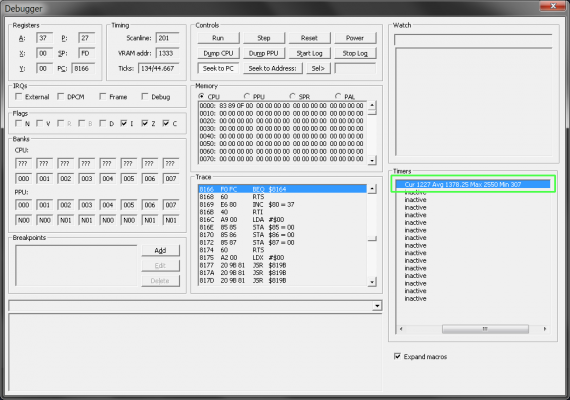Click the Y register field
The width and height of the screenshot is (570, 400).
tap(45, 68)
